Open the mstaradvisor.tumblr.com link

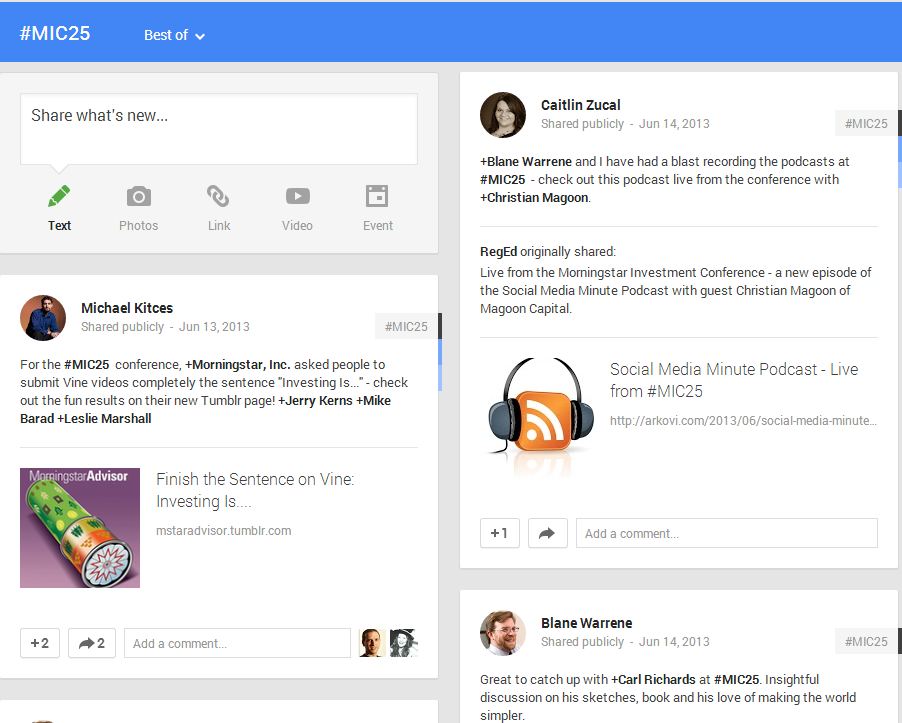224,530
